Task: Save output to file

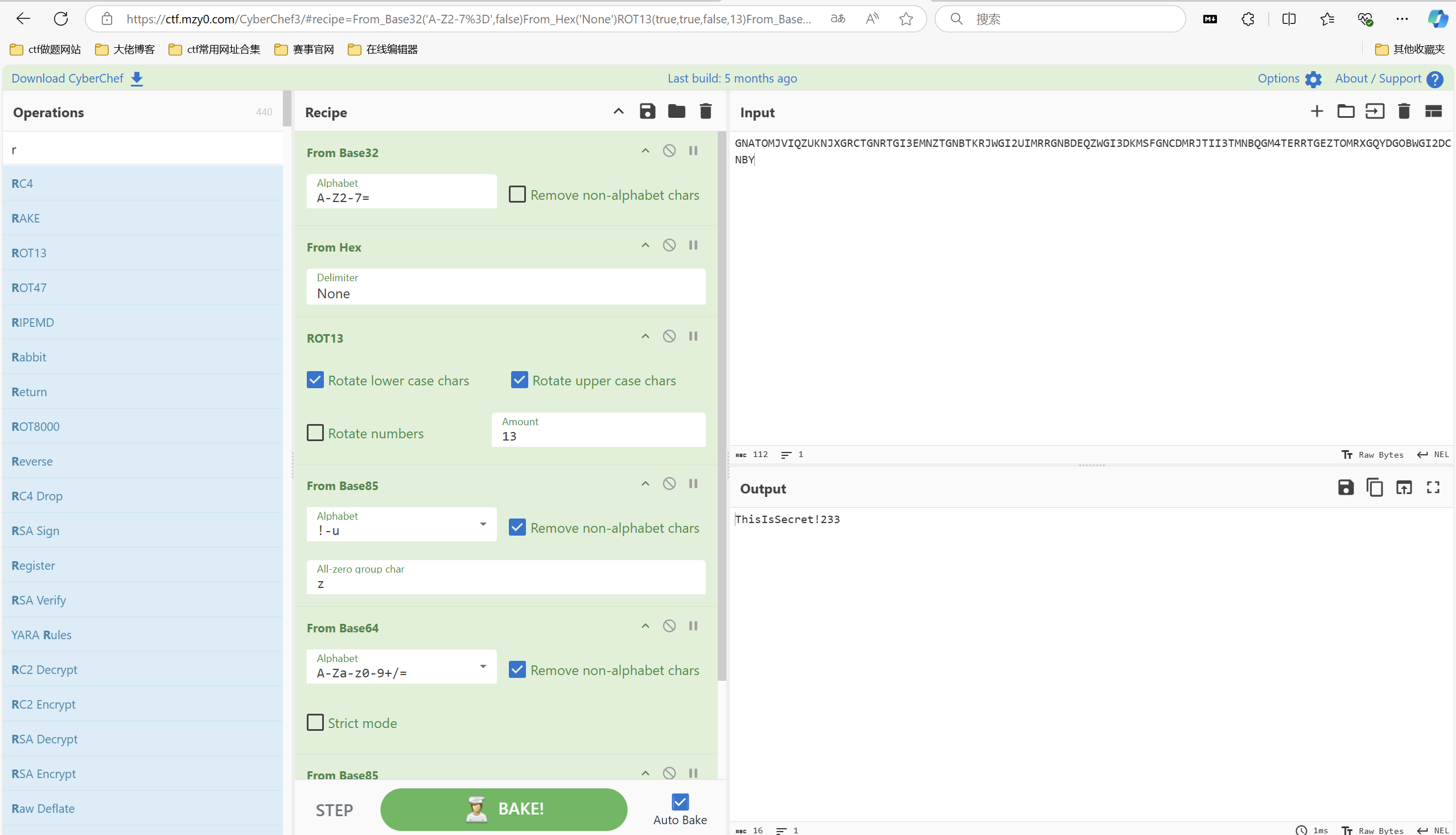Action: 1346,487
